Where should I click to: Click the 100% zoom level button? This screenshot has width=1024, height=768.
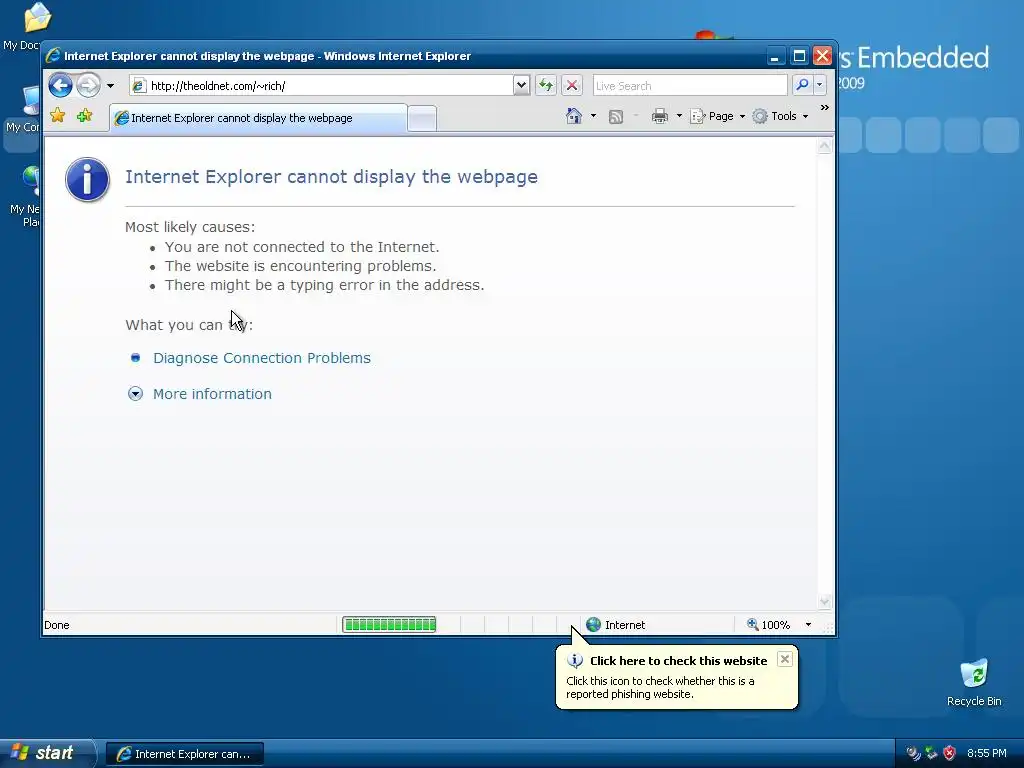[769, 625]
